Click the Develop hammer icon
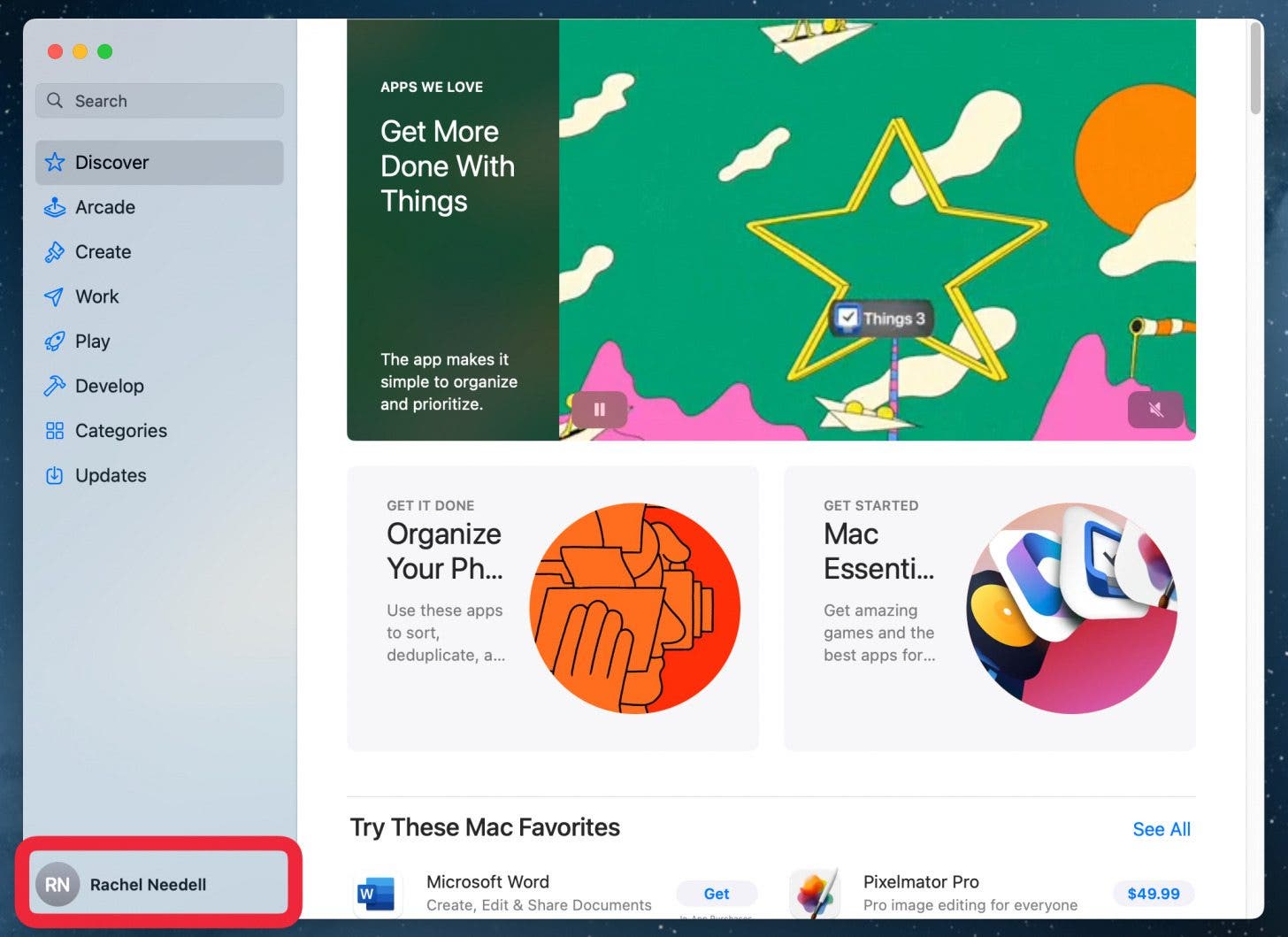This screenshot has height=937, width=1288. (x=55, y=386)
